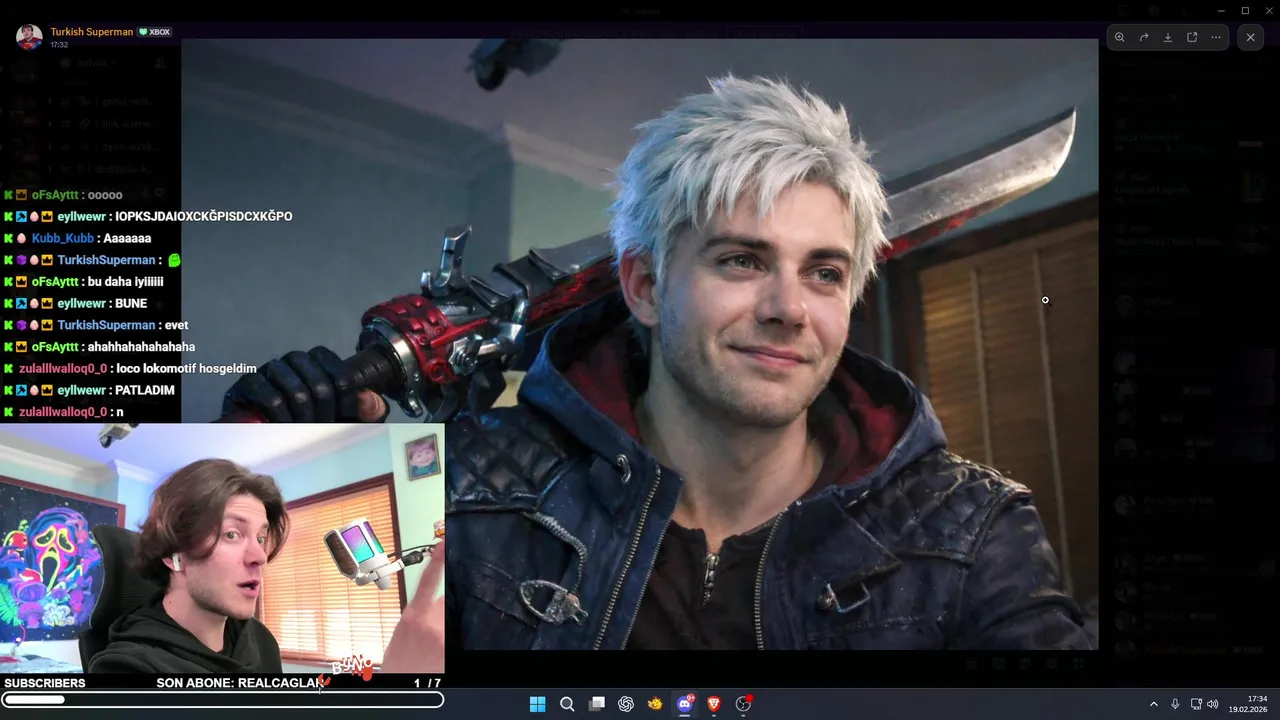1280x720 pixels.
Task: Zoom in with the magnifier icon
Action: (x=1120, y=37)
